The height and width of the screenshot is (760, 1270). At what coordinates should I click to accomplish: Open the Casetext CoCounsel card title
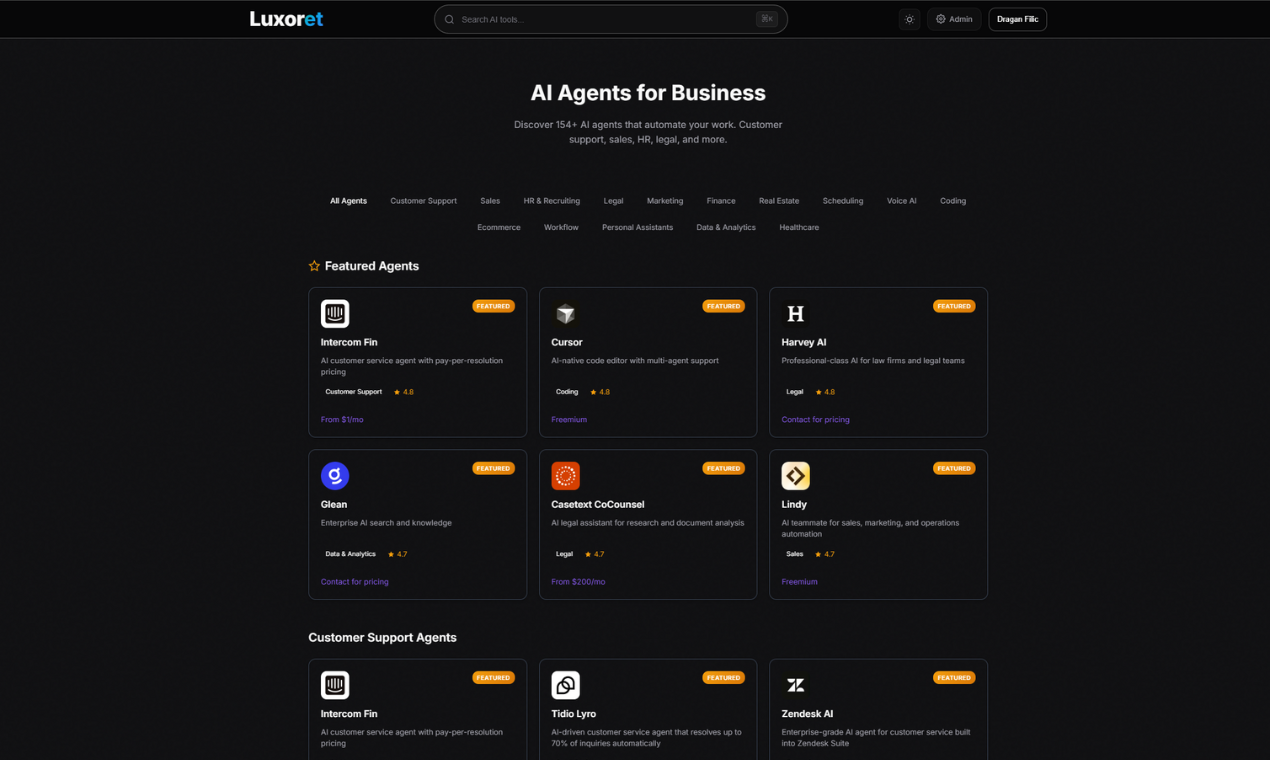tap(598, 504)
